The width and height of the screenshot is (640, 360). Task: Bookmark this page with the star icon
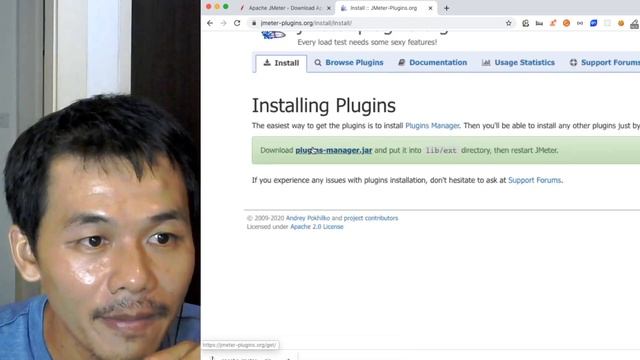(509, 23)
